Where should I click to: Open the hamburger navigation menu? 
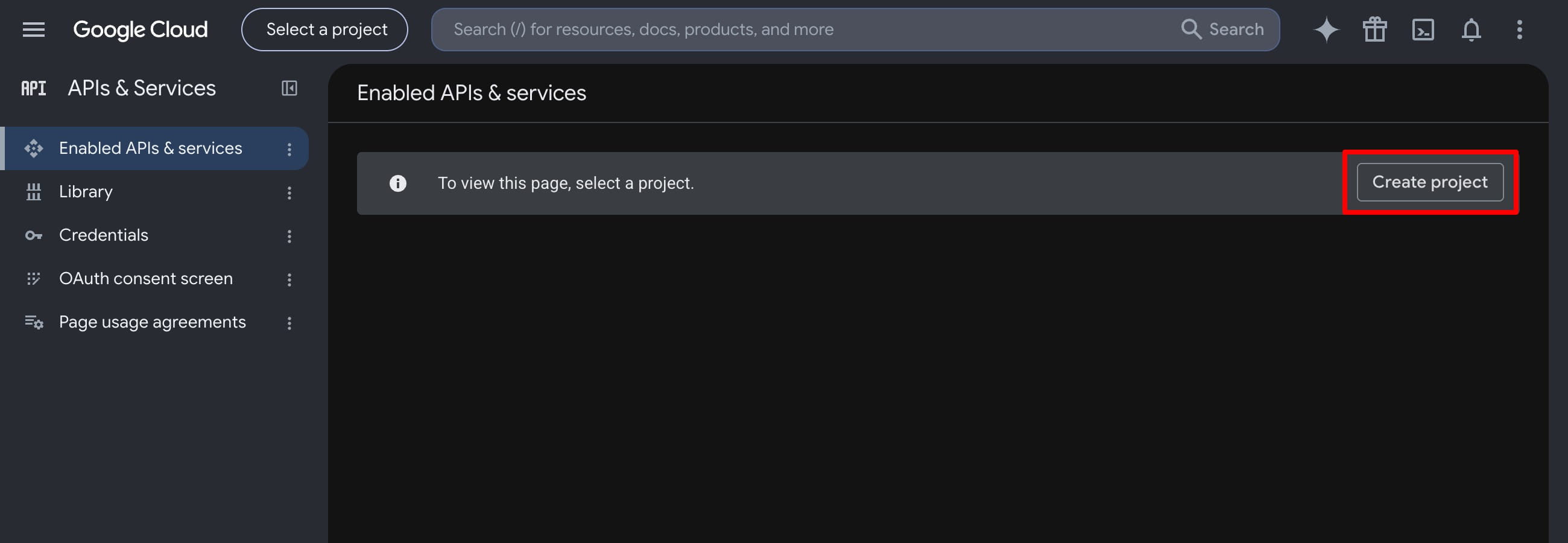[x=34, y=29]
